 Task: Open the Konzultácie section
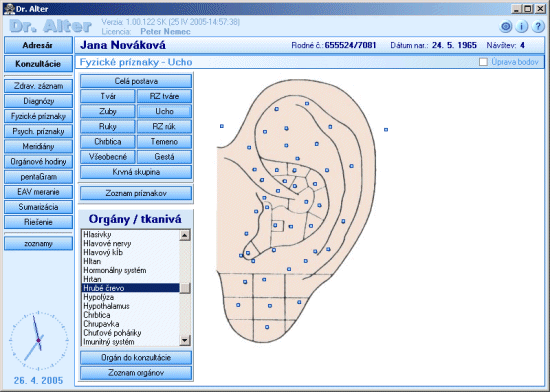38,64
